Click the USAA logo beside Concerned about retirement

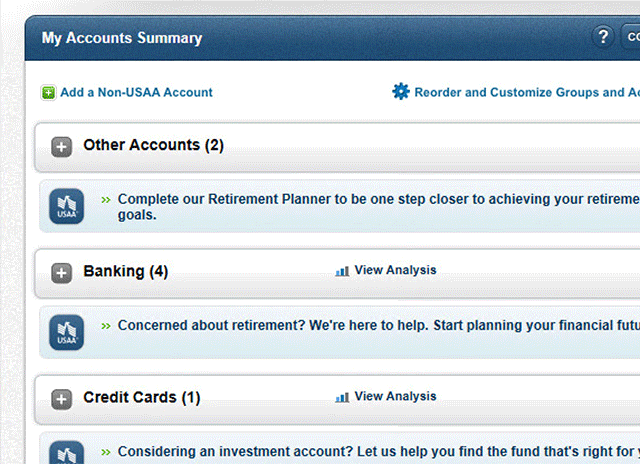67,332
